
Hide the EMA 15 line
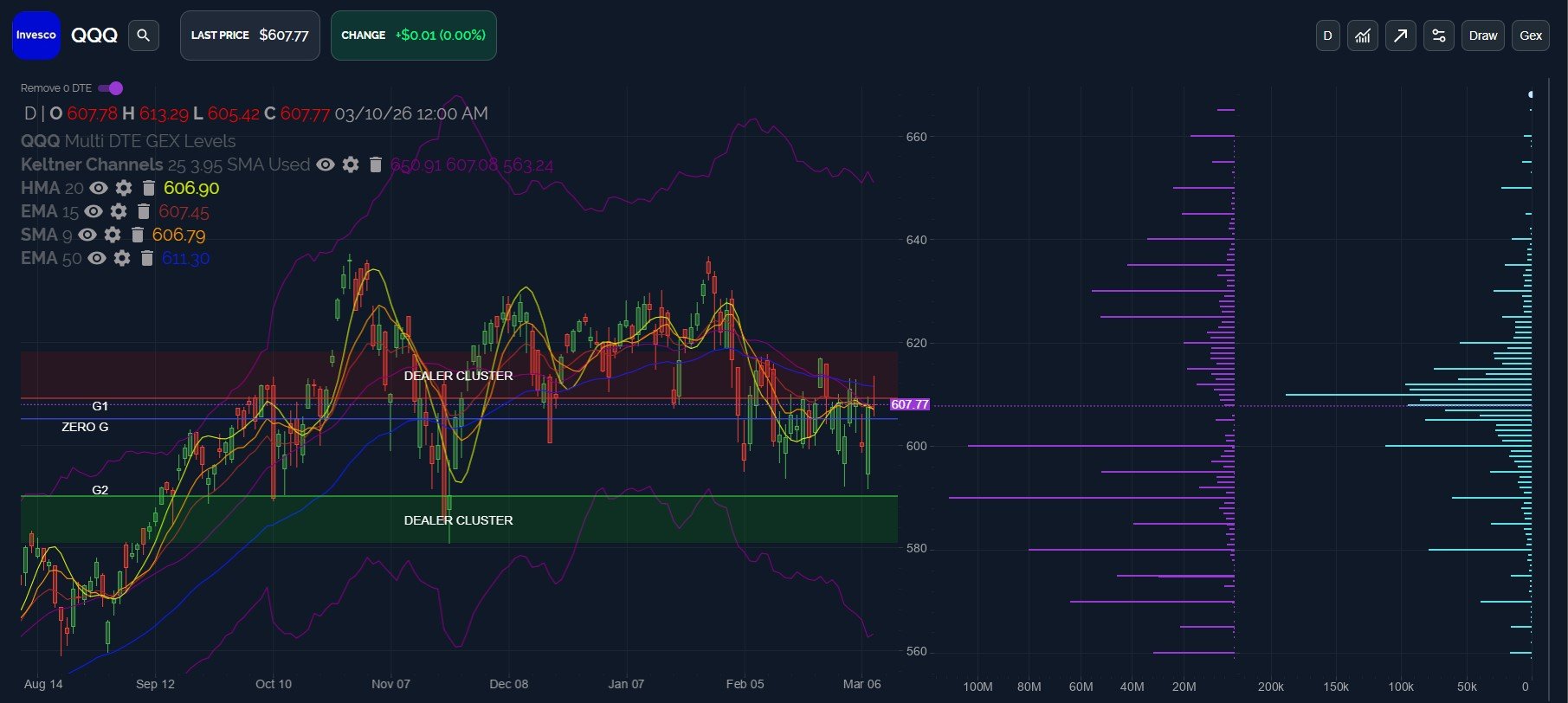pos(94,211)
